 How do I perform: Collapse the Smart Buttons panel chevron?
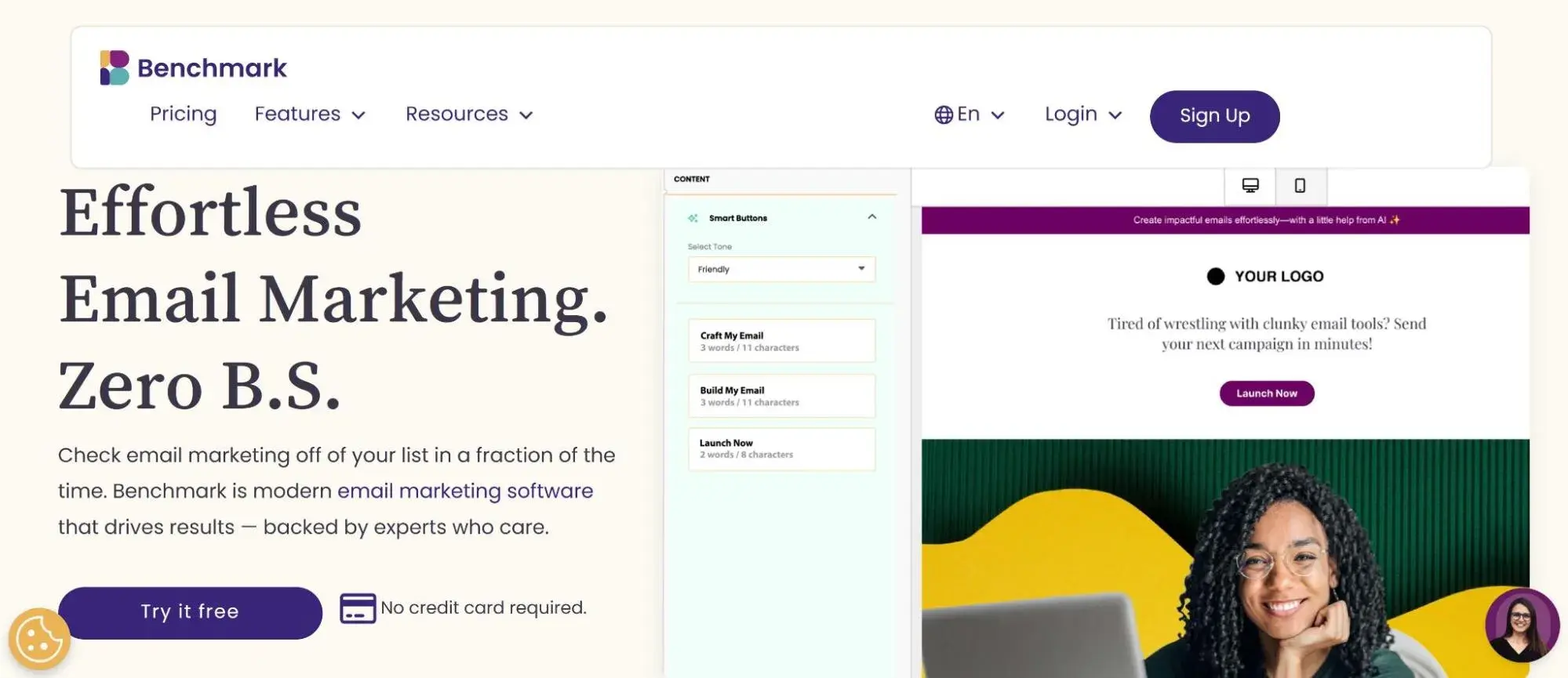[x=871, y=217]
